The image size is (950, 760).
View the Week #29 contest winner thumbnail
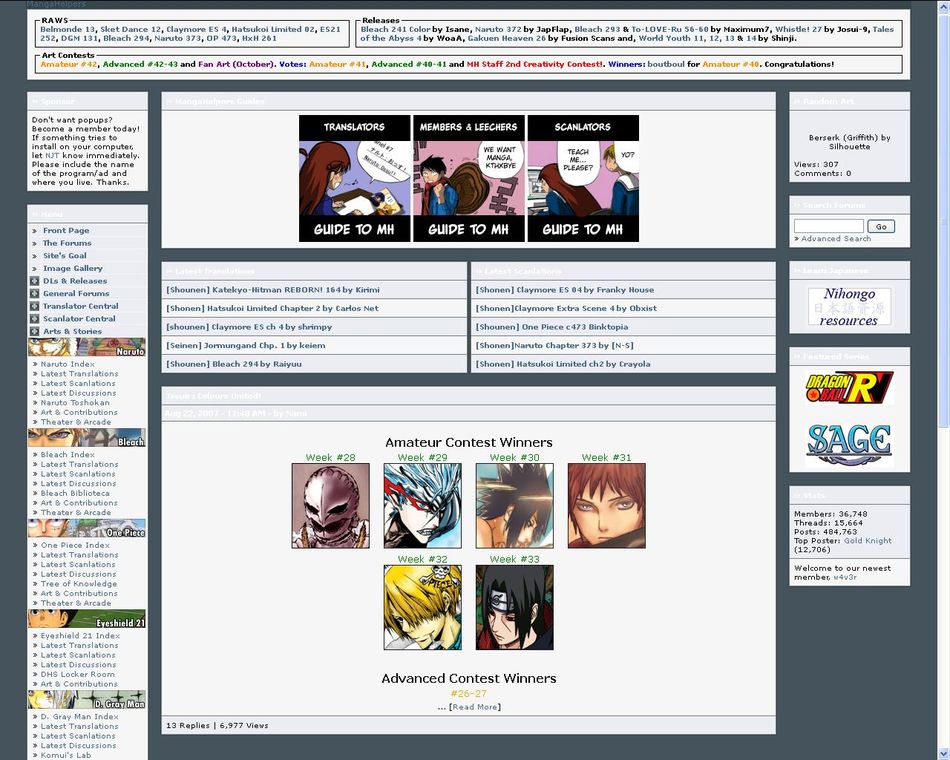click(422, 506)
